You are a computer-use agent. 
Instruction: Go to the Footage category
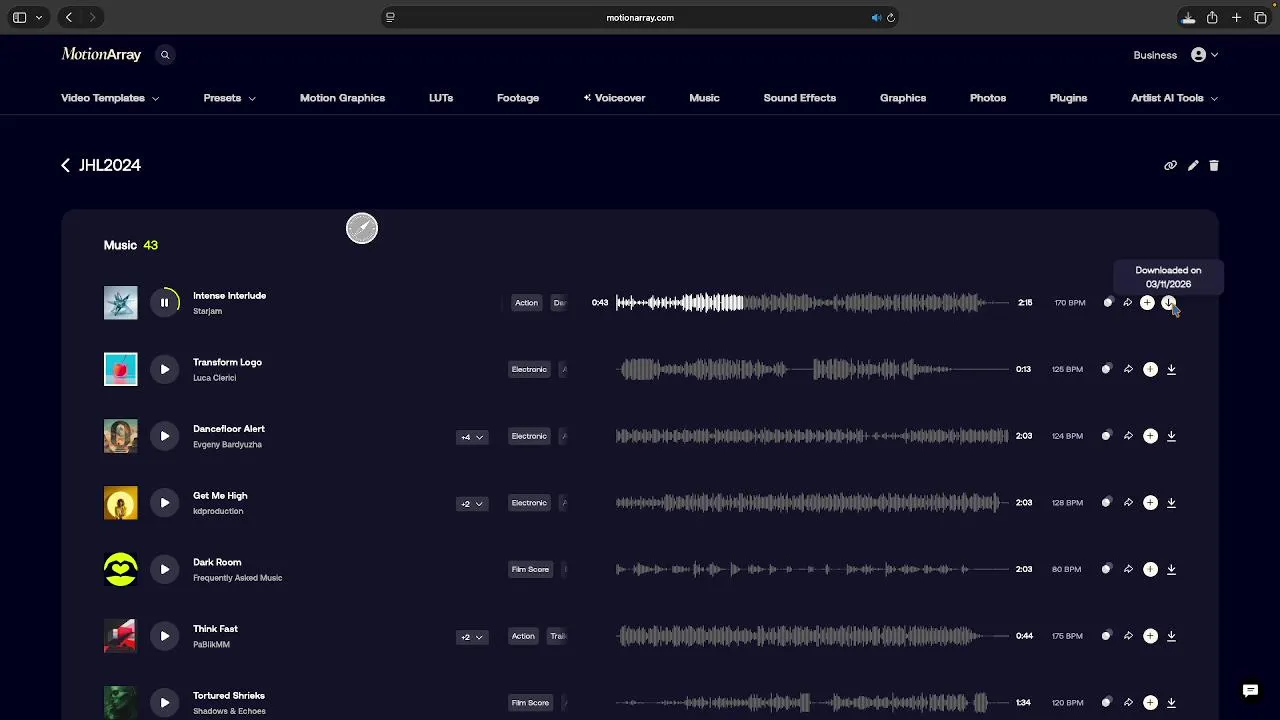coord(518,98)
